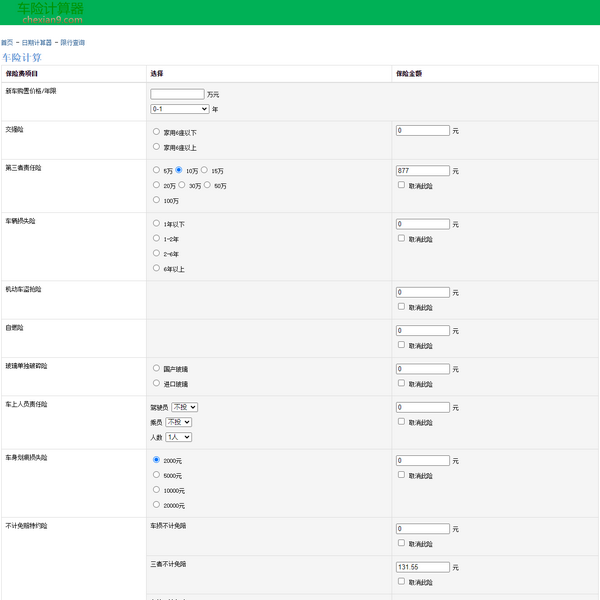Image resolution: width=600 pixels, height=600 pixels.
Task: Select 100万 third-party liability option
Action: [x=156, y=200]
